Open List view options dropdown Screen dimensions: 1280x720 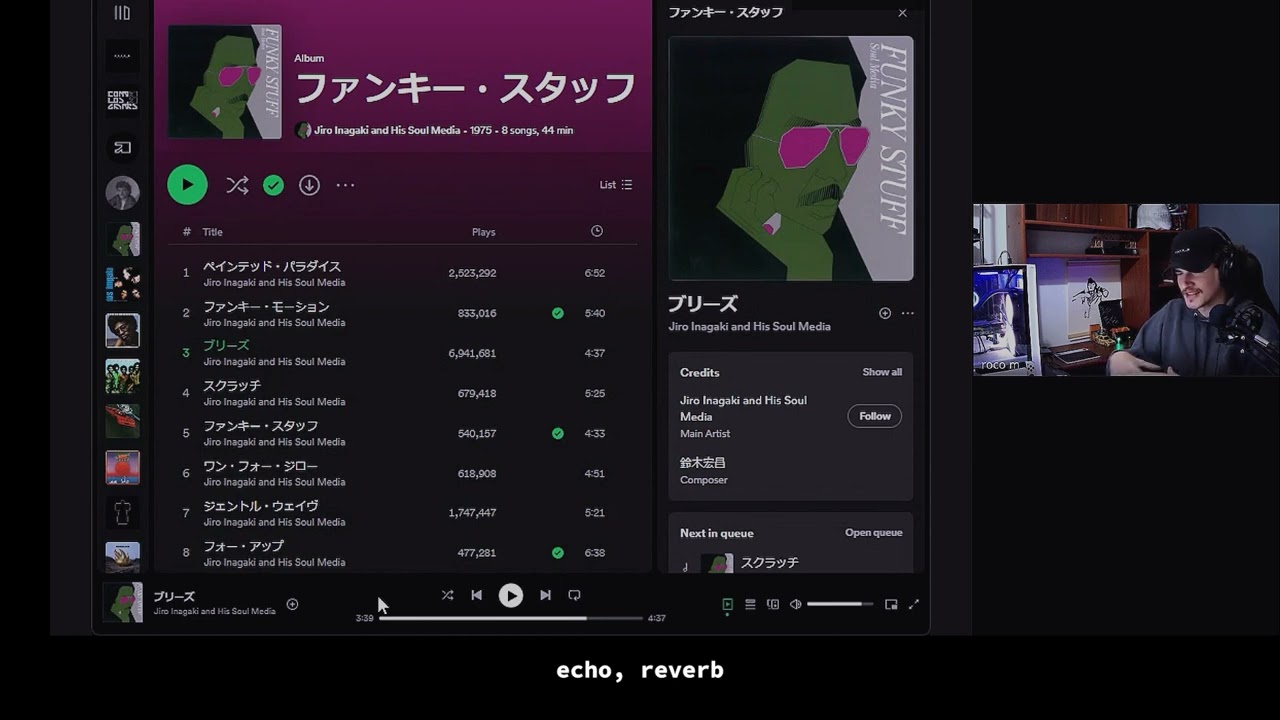click(x=616, y=185)
